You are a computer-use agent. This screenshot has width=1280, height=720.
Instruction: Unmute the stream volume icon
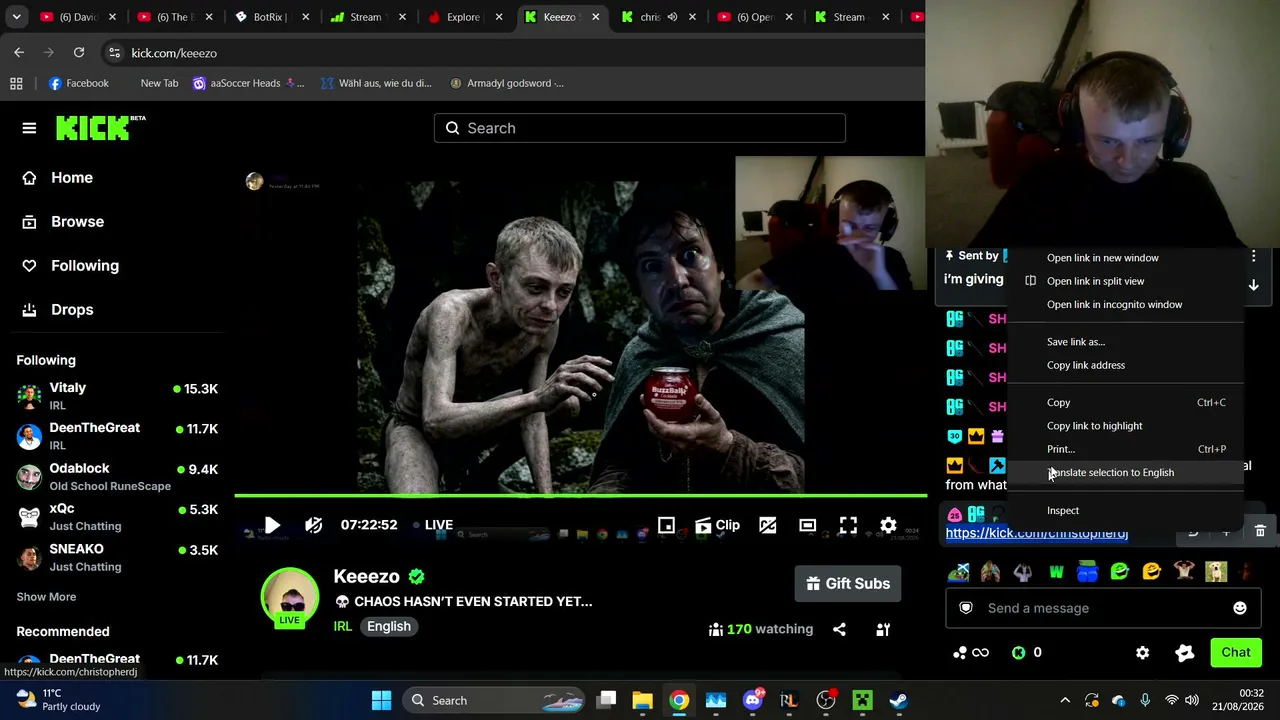tap(314, 525)
